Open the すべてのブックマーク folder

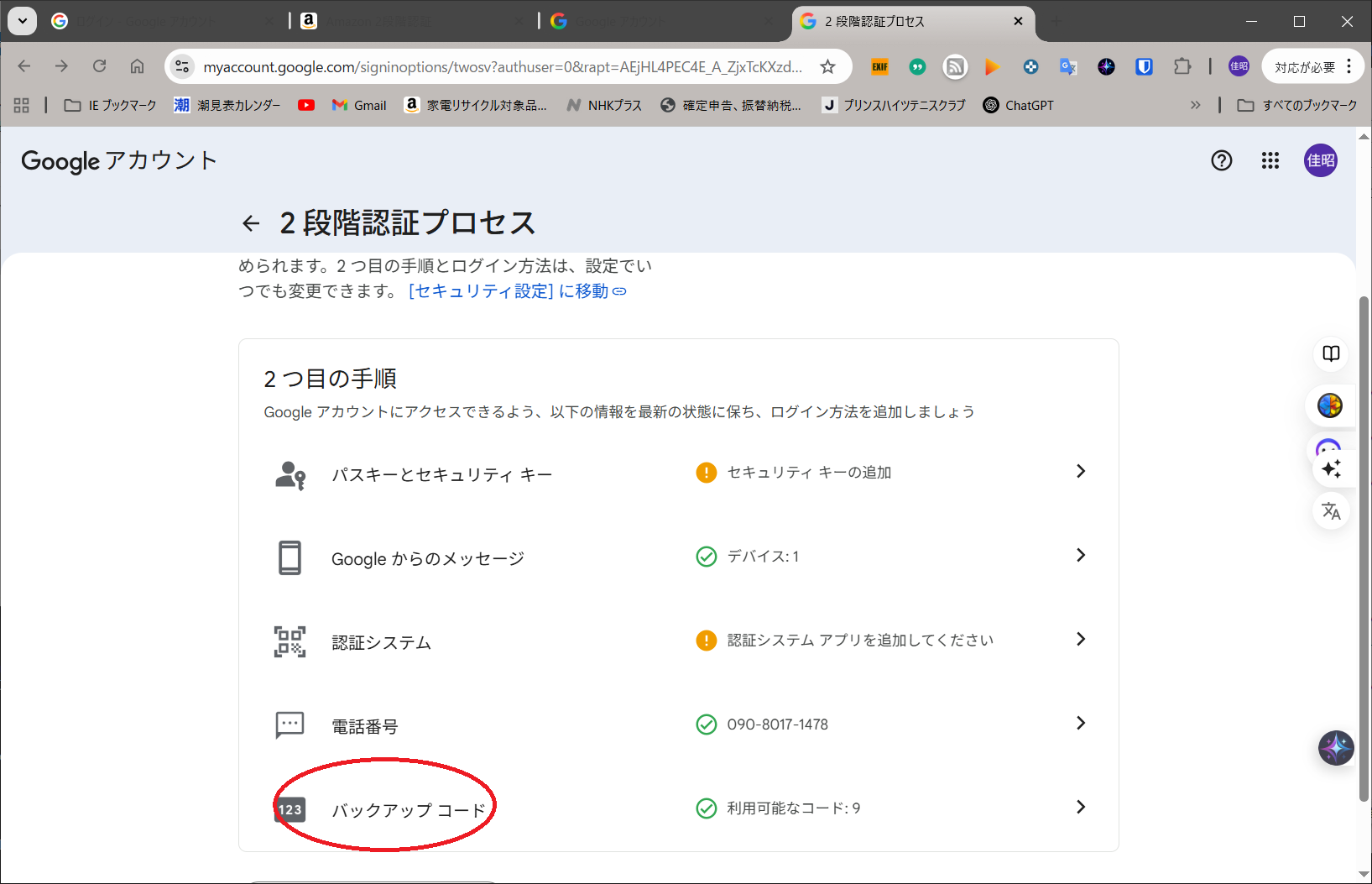pos(1297,106)
